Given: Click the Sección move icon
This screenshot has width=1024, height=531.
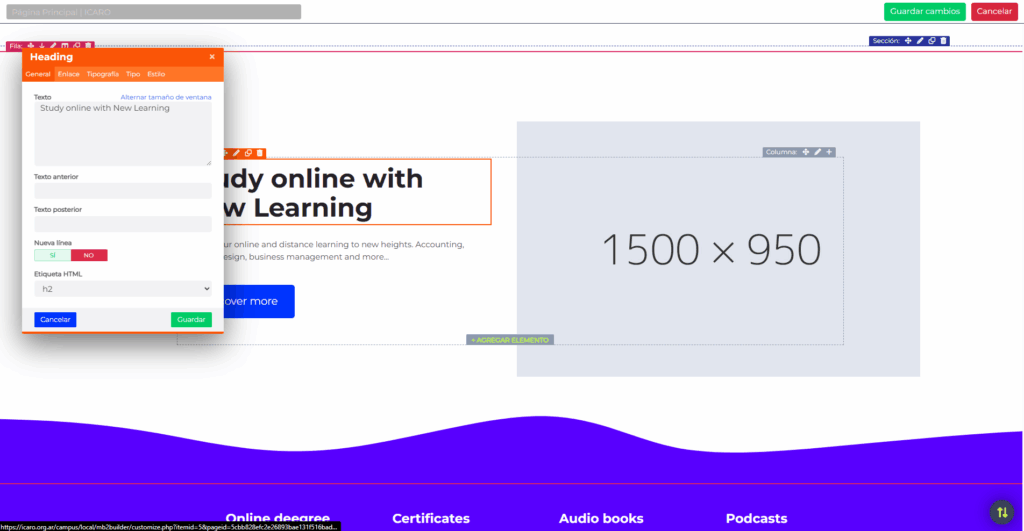Looking at the screenshot, I should click(x=908, y=41).
